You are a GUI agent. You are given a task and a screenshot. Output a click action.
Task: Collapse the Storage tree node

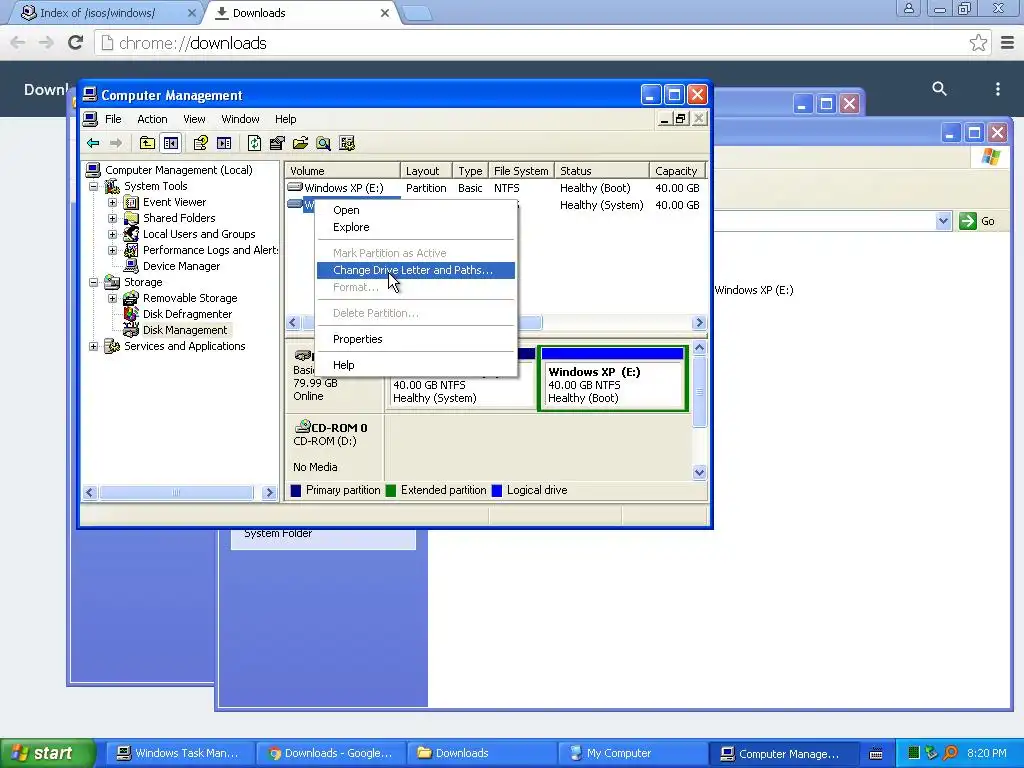click(93, 282)
